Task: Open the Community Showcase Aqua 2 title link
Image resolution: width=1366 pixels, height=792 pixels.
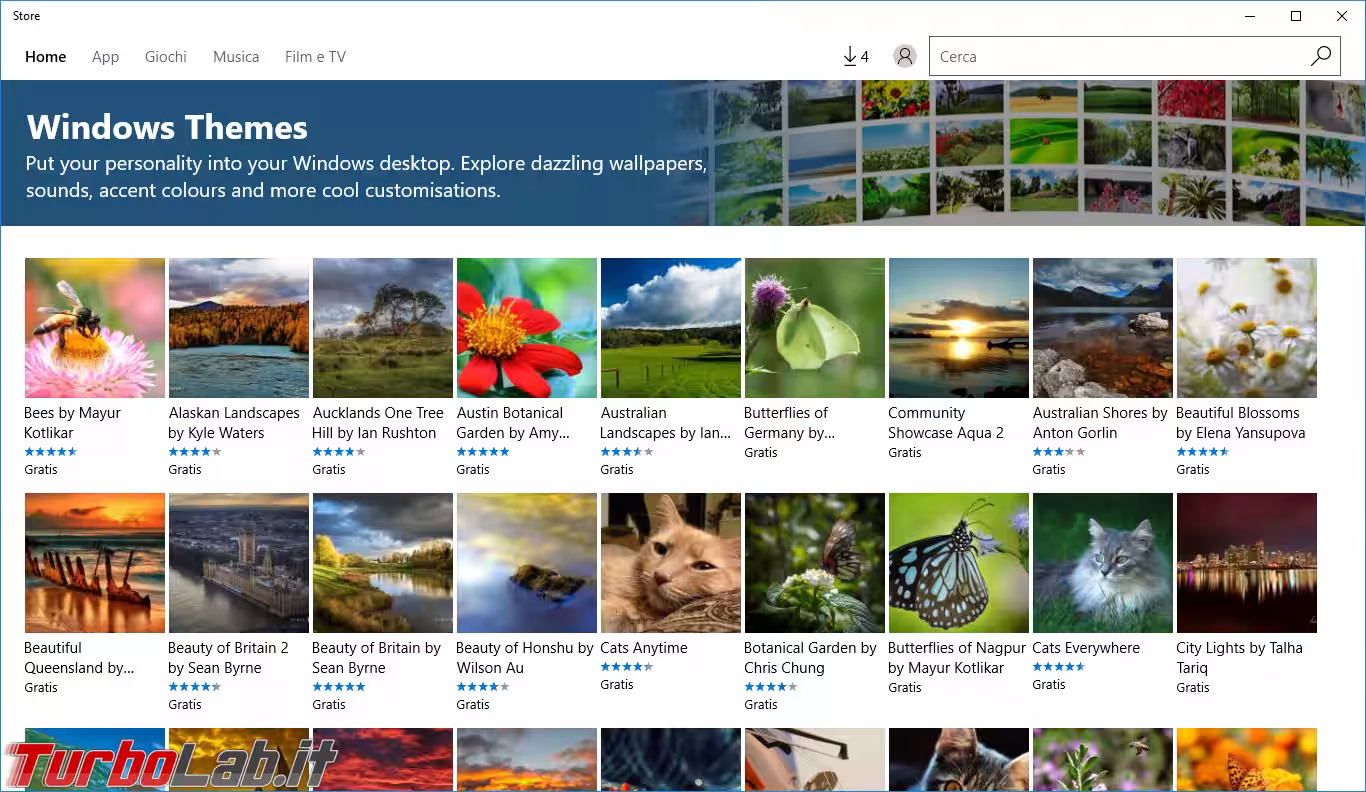Action: pyautogui.click(x=945, y=423)
